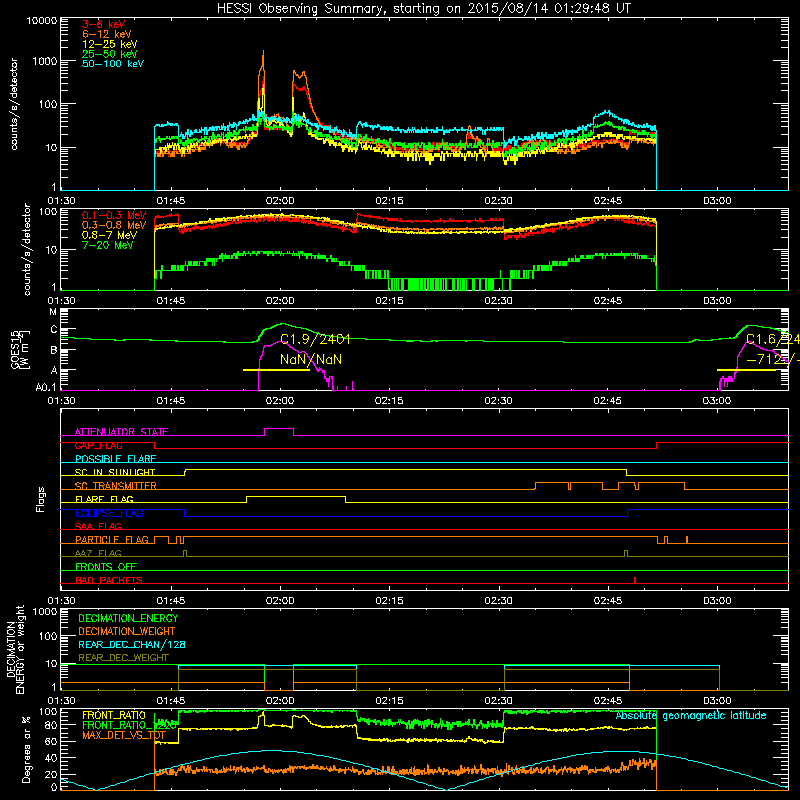Select the 12-25 keV legend label

(110, 44)
